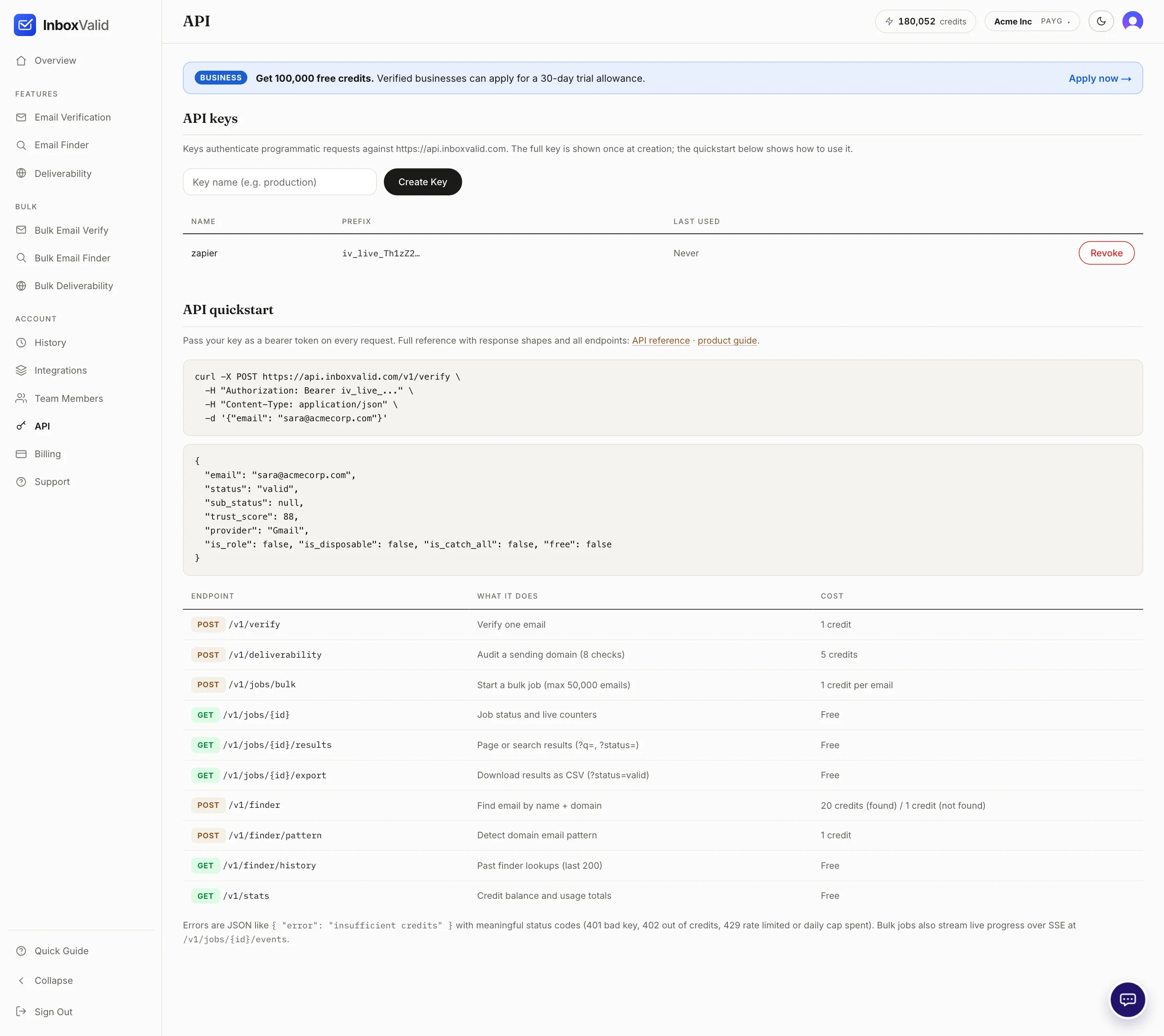Open the API reference link

click(x=661, y=340)
